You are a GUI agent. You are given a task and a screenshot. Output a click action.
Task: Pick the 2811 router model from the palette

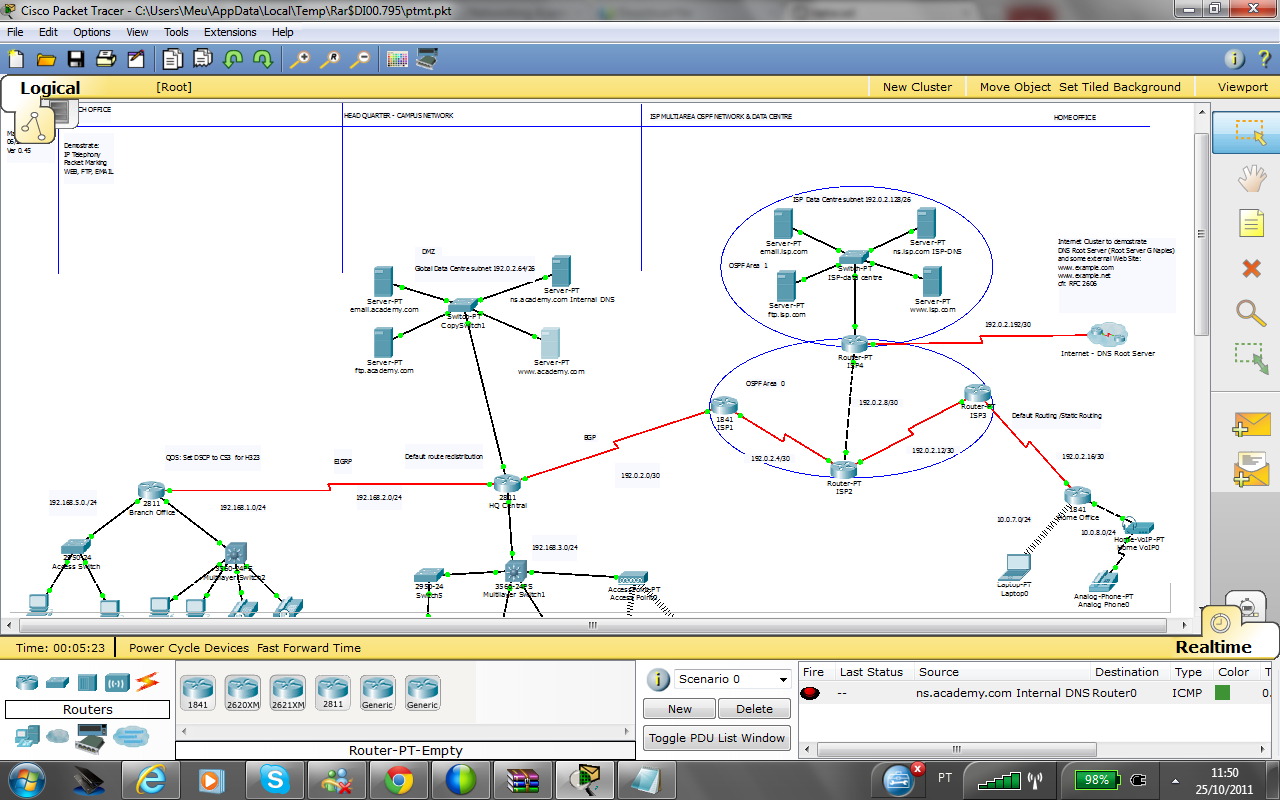point(332,691)
